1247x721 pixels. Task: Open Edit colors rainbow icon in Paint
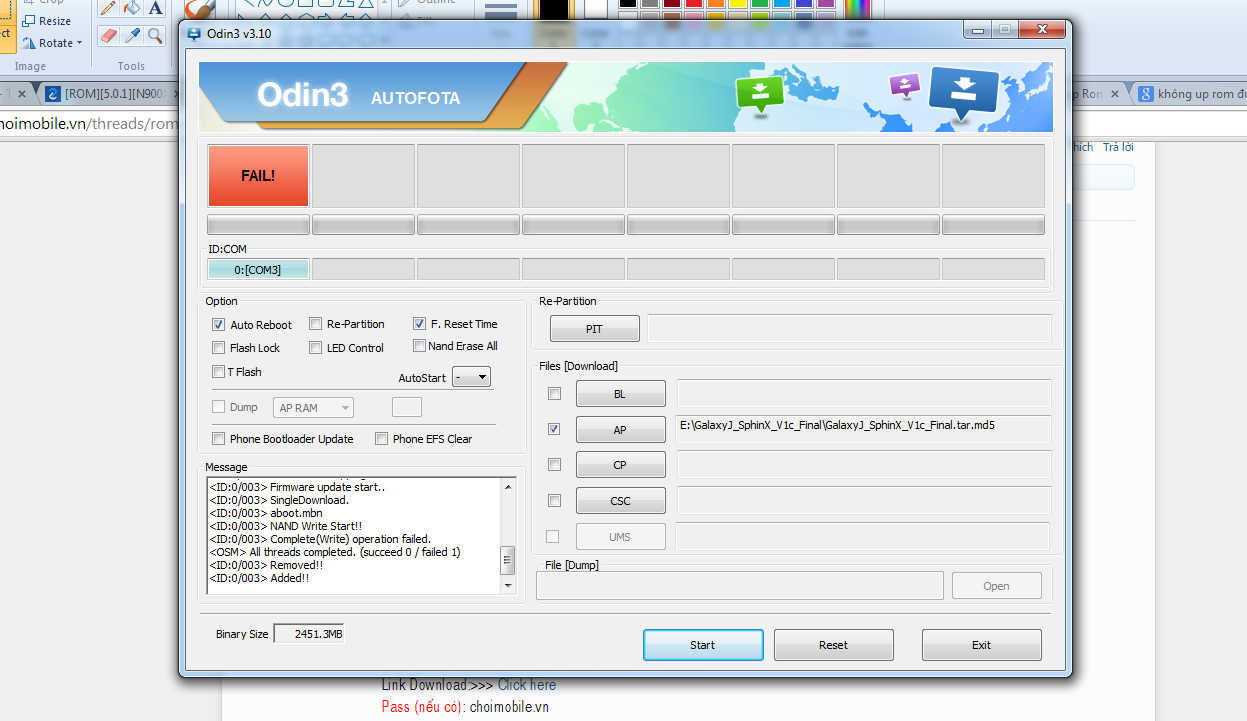point(857,8)
